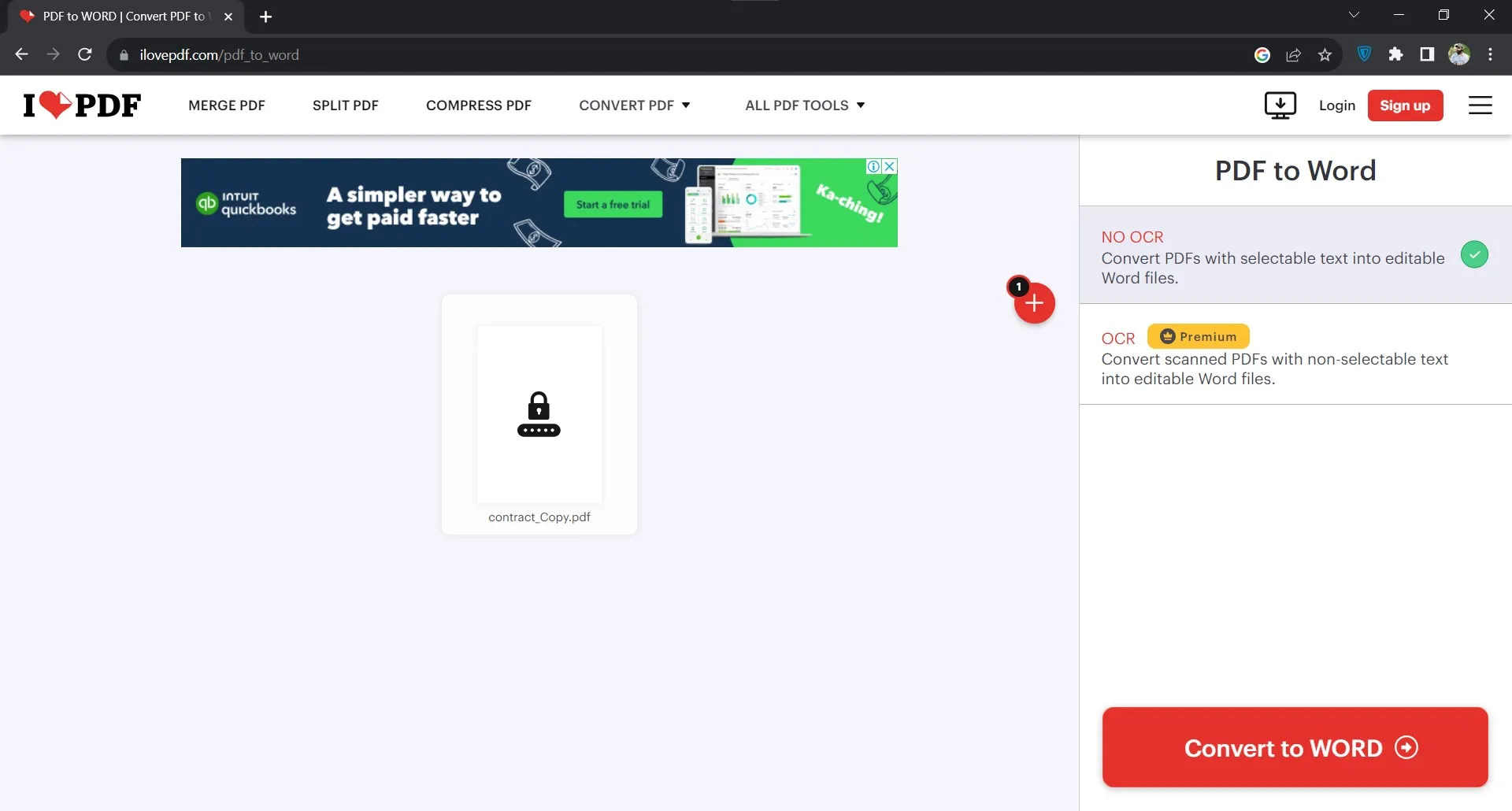Switch to SPLIT PDF tool
Image resolution: width=1512 pixels, height=811 pixels.
345,105
